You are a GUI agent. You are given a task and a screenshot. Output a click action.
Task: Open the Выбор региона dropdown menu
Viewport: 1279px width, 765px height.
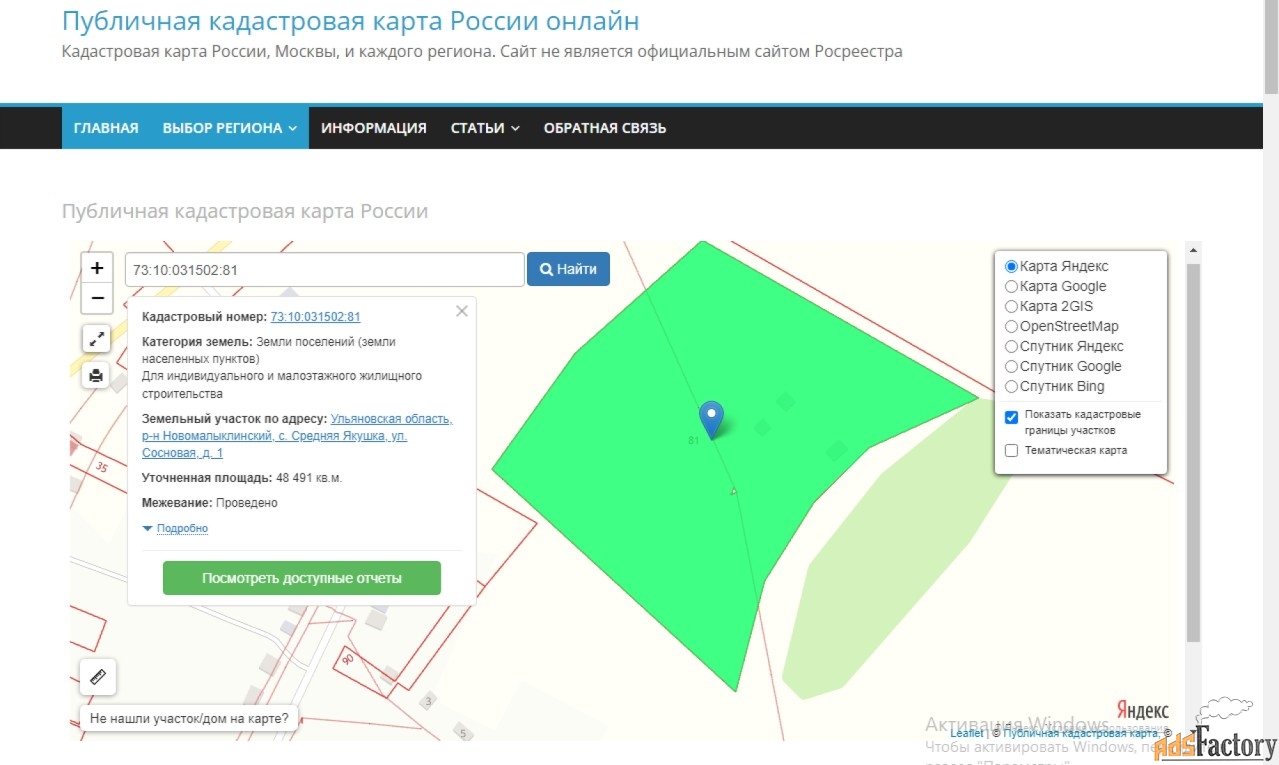(x=229, y=128)
